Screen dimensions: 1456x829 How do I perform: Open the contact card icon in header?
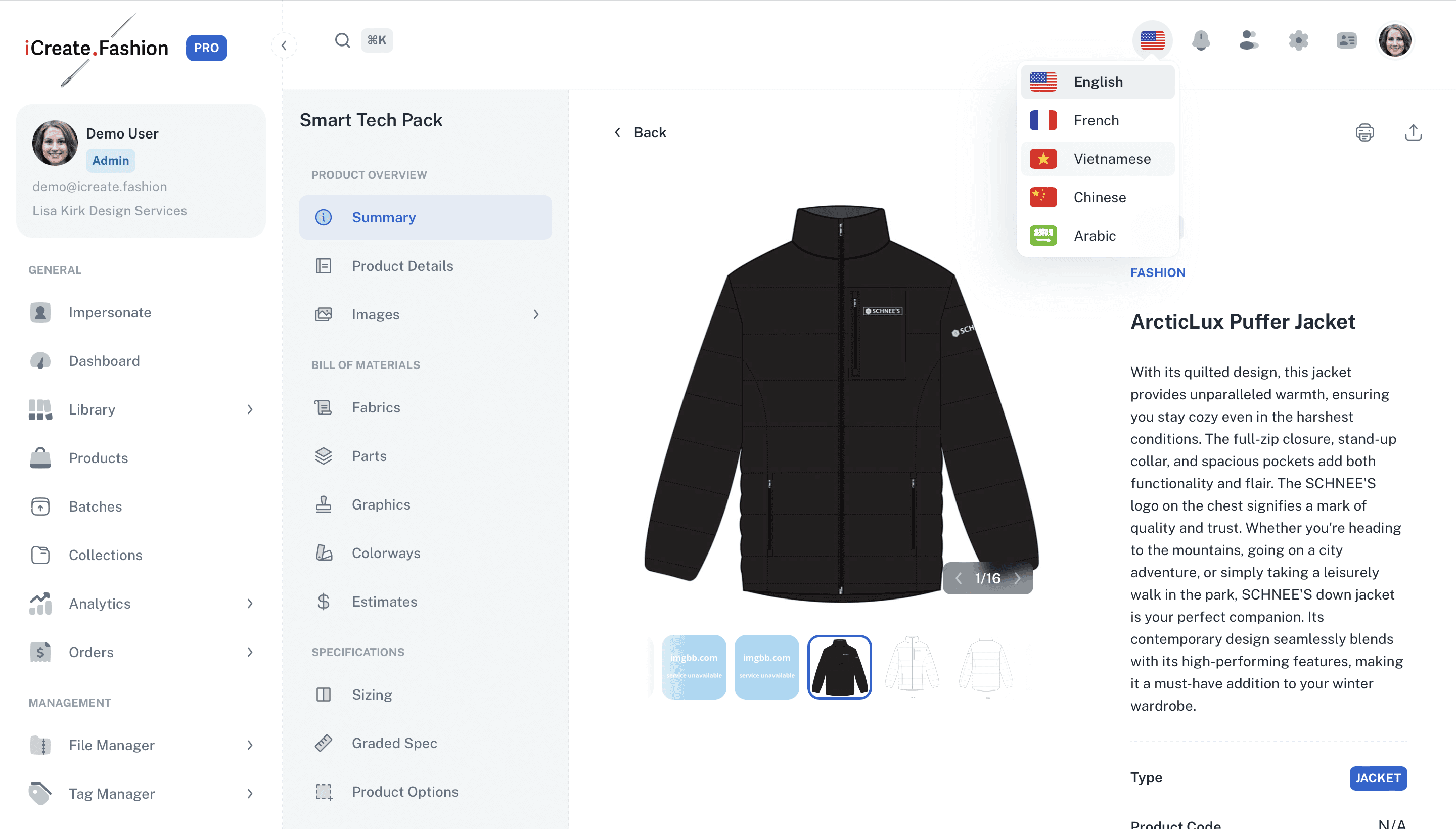tap(1347, 40)
